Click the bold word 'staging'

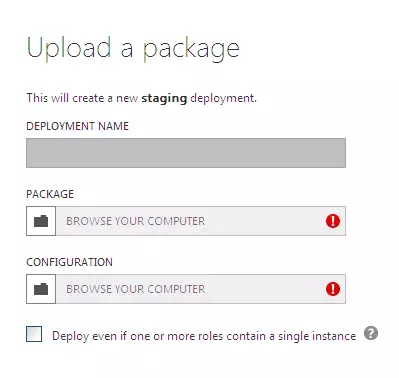coord(164,99)
